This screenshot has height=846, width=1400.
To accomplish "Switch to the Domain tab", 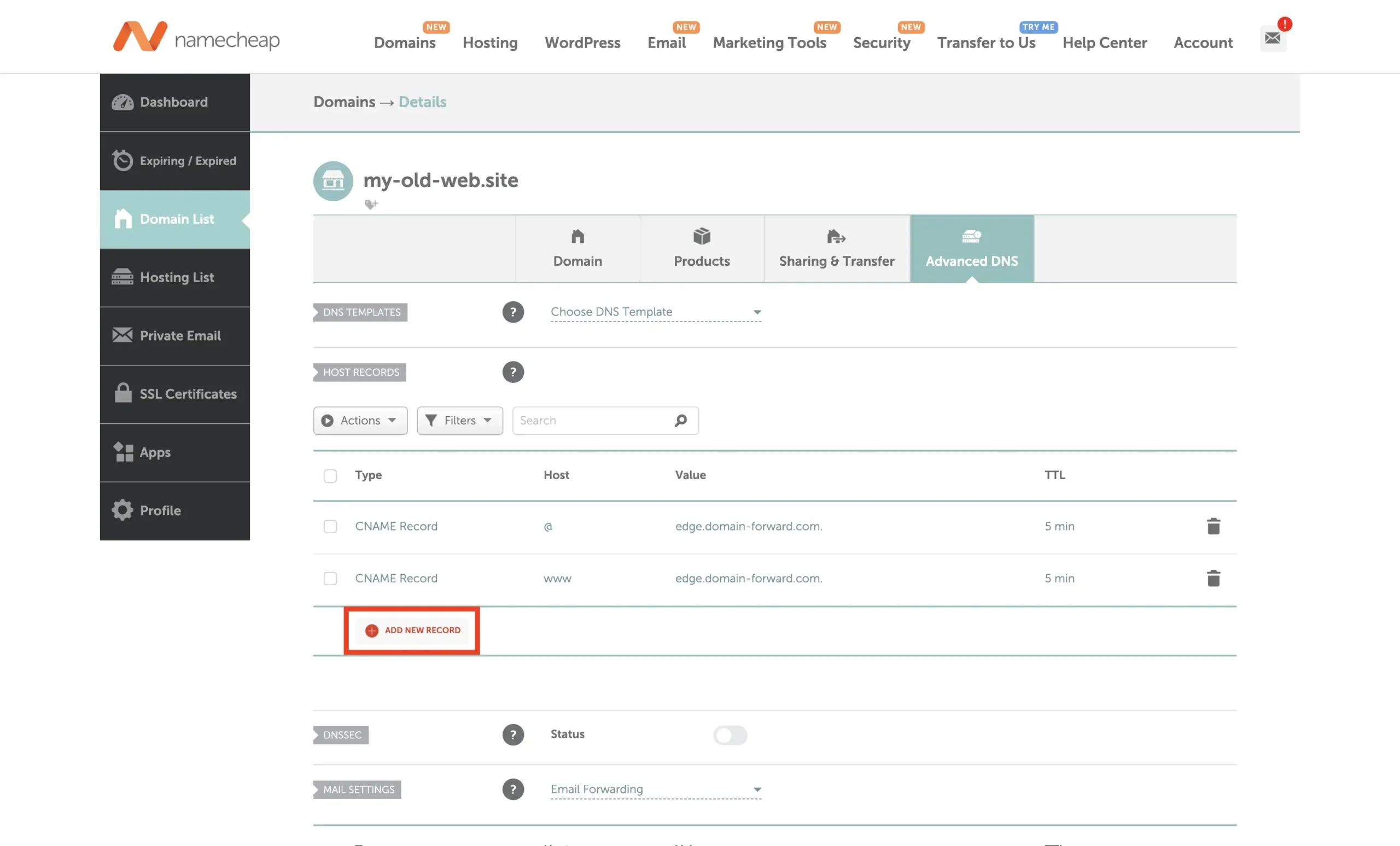I will pos(577,248).
